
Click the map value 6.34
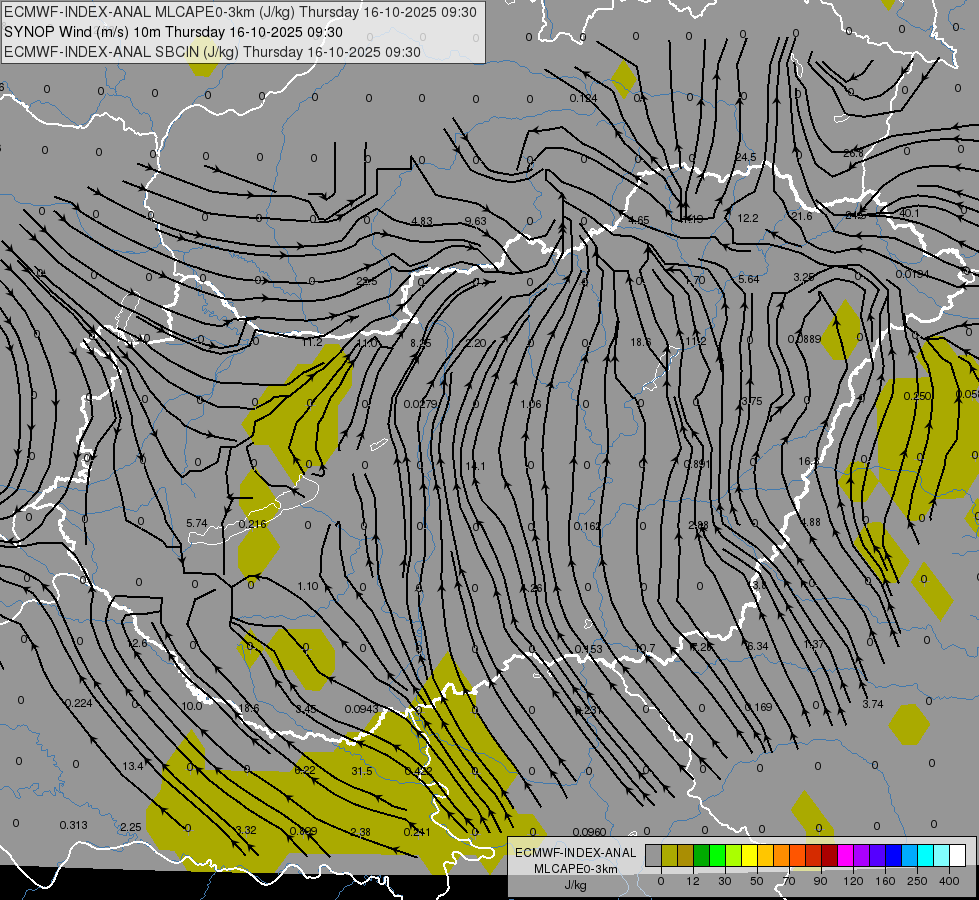[x=757, y=646]
